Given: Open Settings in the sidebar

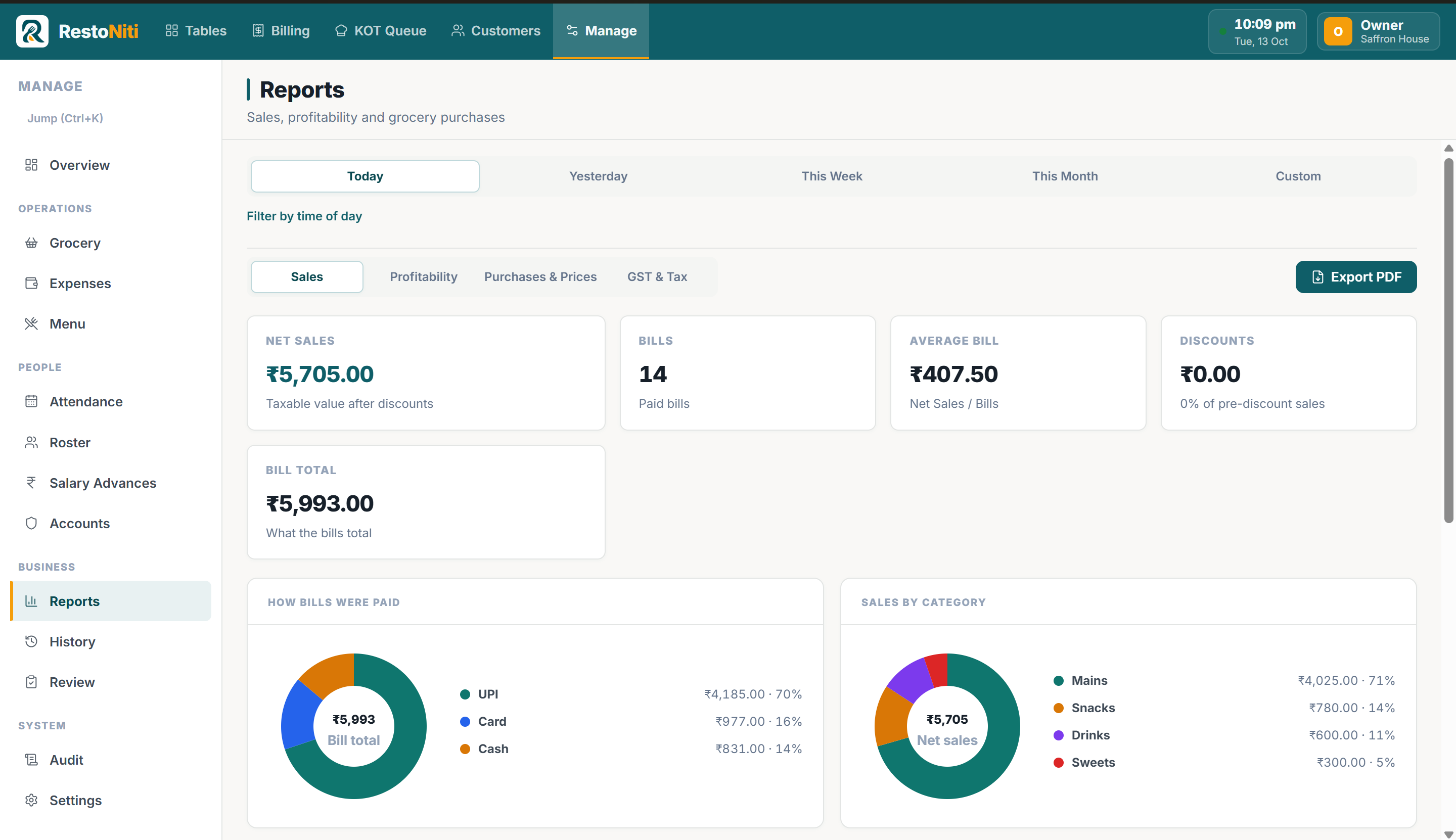Looking at the screenshot, I should click(111, 800).
